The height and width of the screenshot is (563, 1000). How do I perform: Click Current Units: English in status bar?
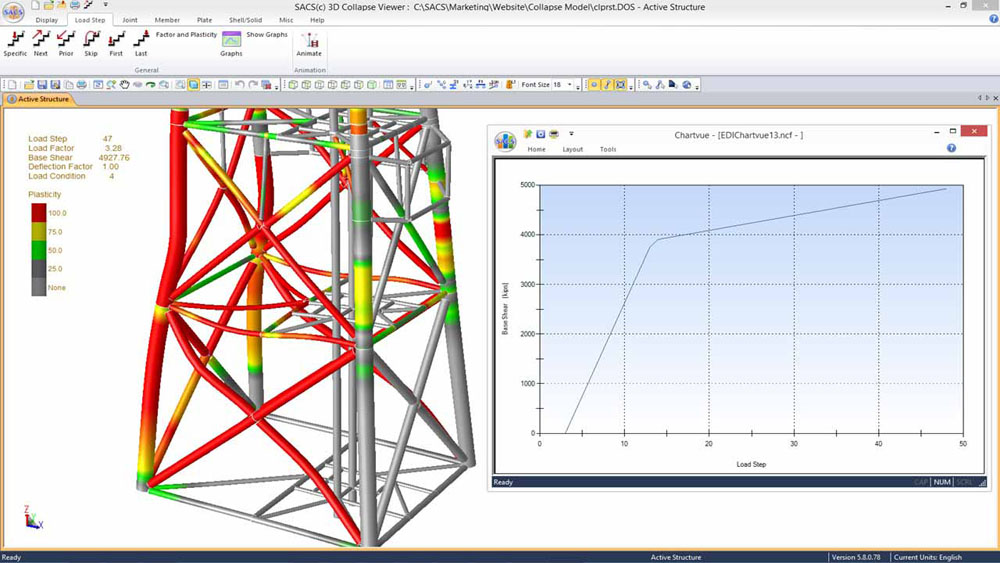pos(927,557)
